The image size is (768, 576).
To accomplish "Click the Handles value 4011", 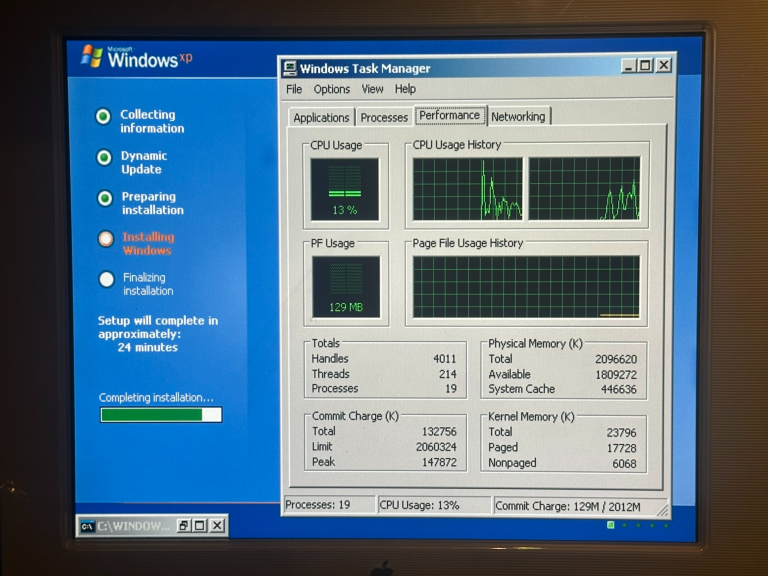I will pyautogui.click(x=444, y=359).
